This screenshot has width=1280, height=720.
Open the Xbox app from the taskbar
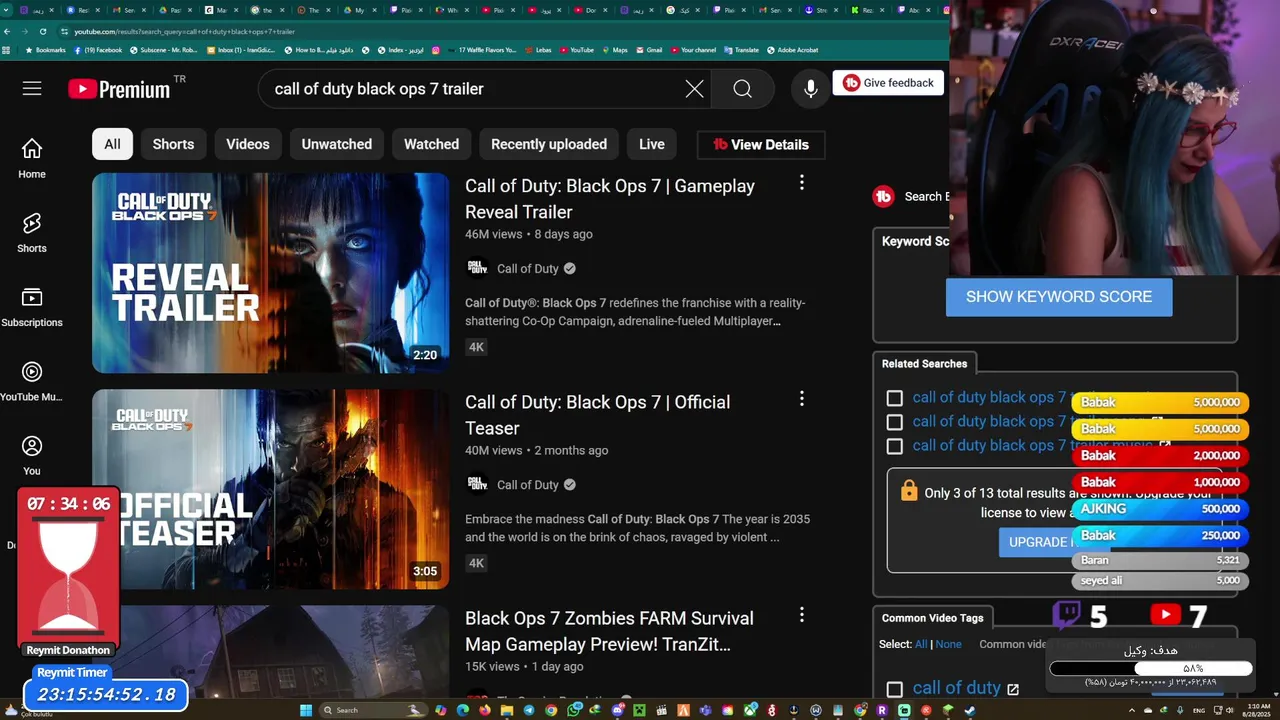click(750, 710)
